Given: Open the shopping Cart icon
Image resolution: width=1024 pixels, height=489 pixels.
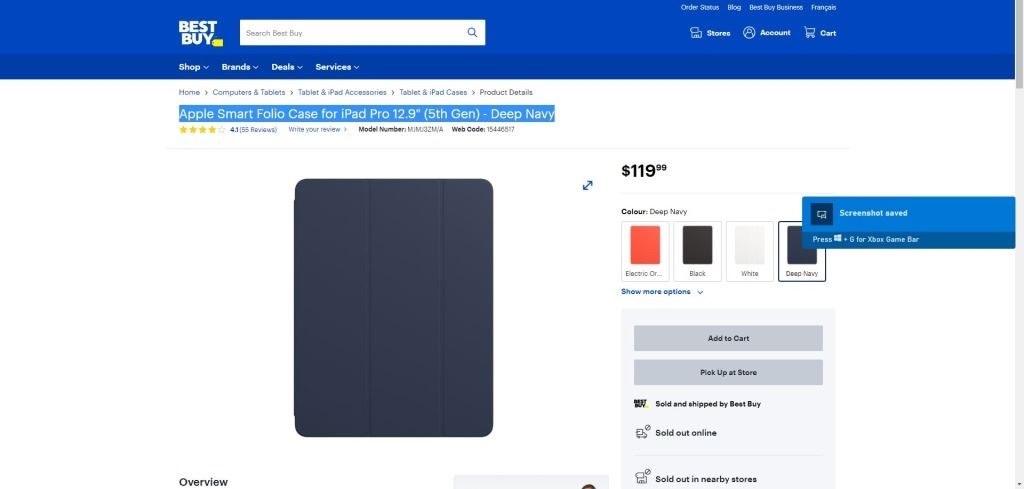Looking at the screenshot, I should pos(810,33).
